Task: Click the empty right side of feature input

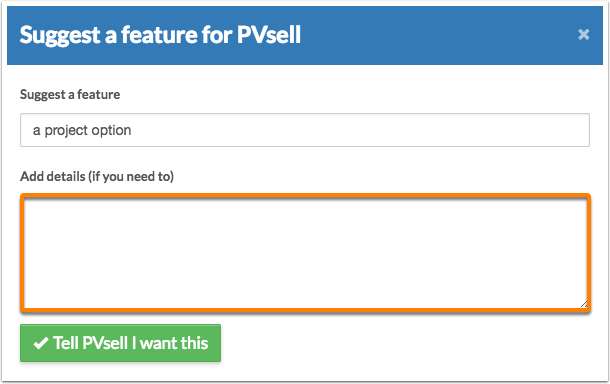Action: pos(360,130)
